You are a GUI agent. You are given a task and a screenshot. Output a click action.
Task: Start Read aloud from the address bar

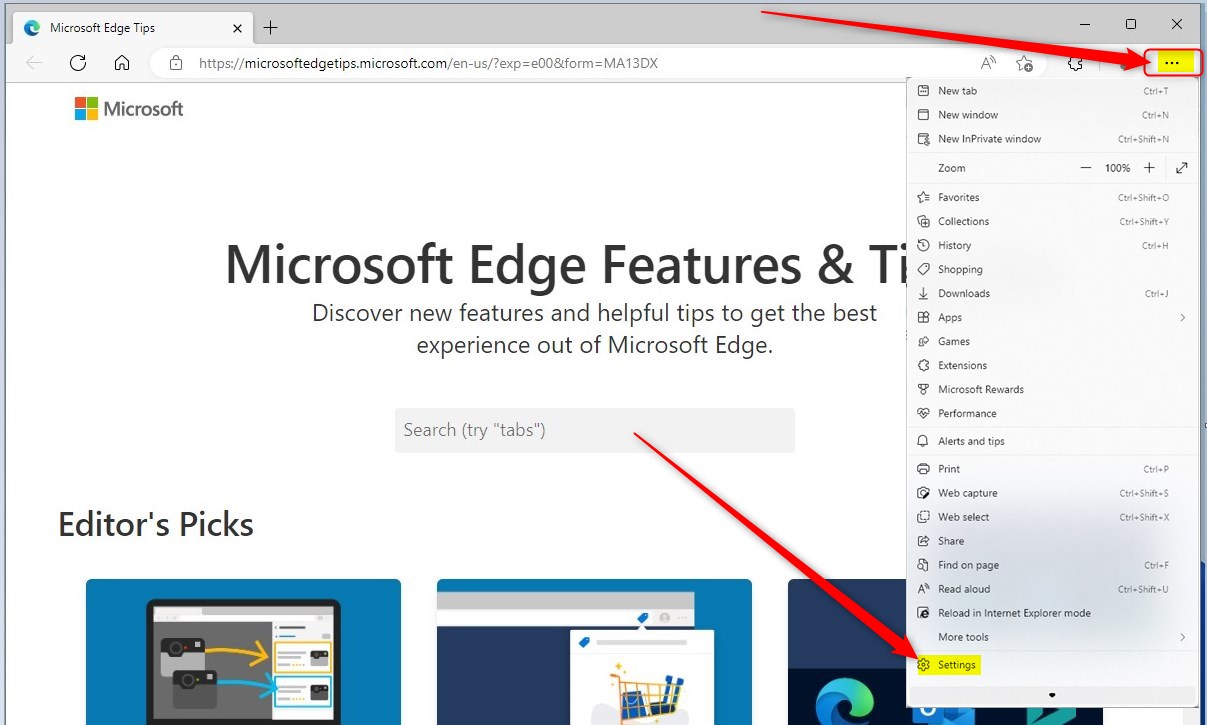pyautogui.click(x=988, y=62)
